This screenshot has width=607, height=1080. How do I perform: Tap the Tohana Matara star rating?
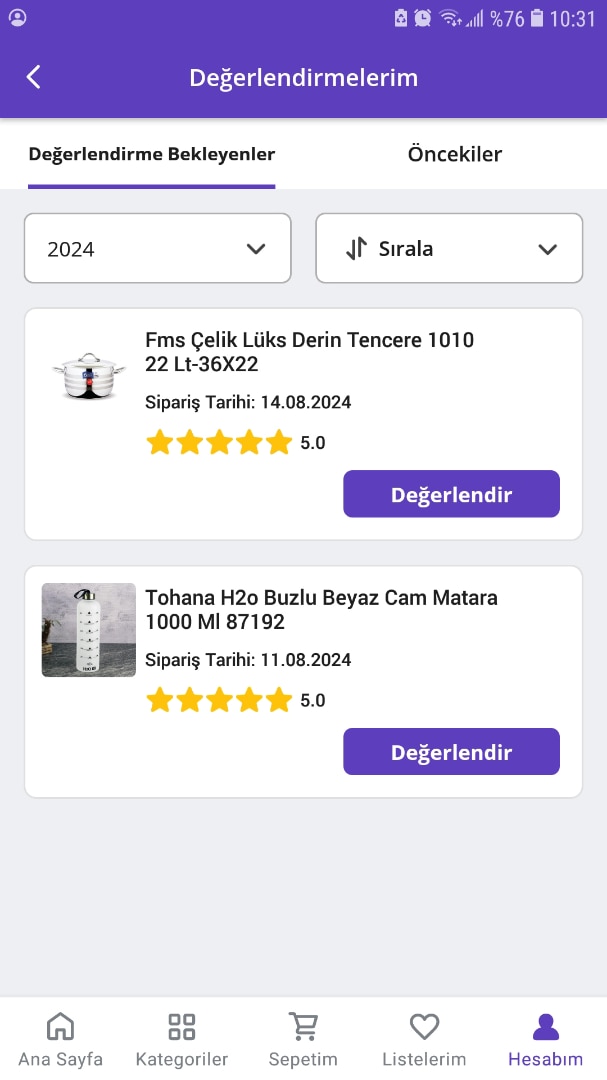219,700
